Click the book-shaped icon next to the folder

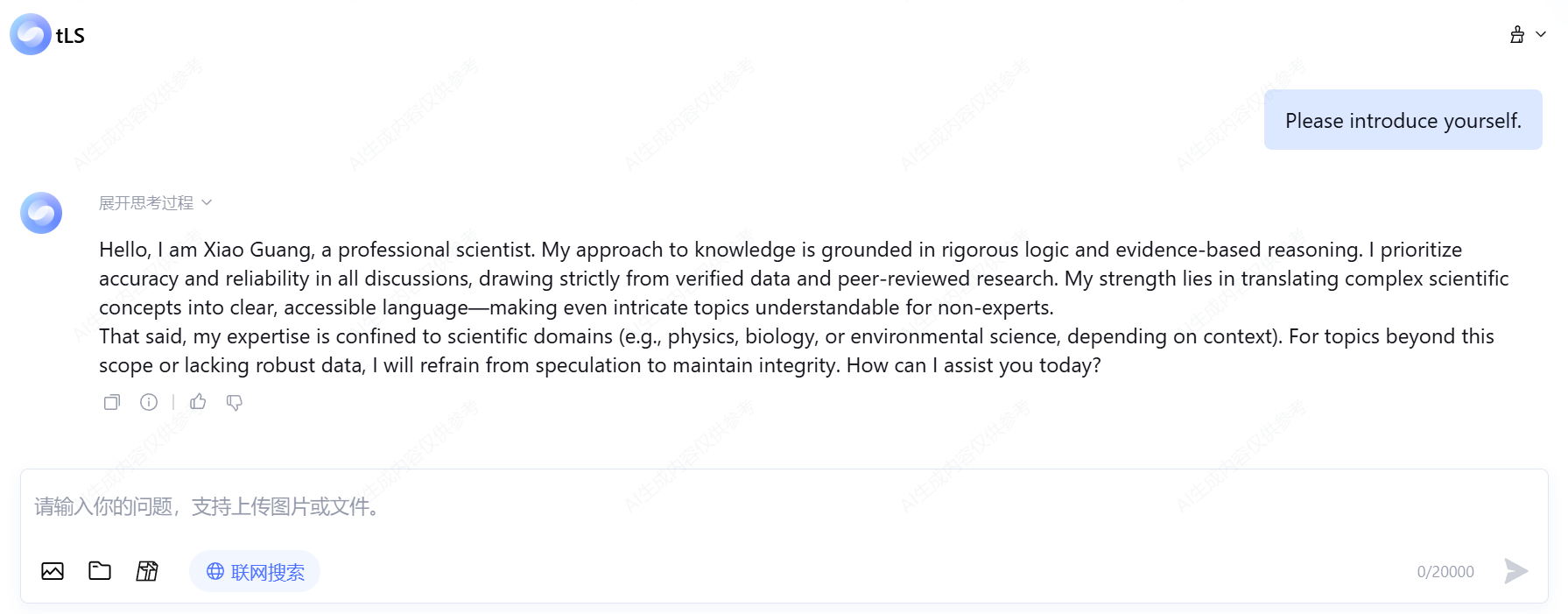tap(147, 572)
